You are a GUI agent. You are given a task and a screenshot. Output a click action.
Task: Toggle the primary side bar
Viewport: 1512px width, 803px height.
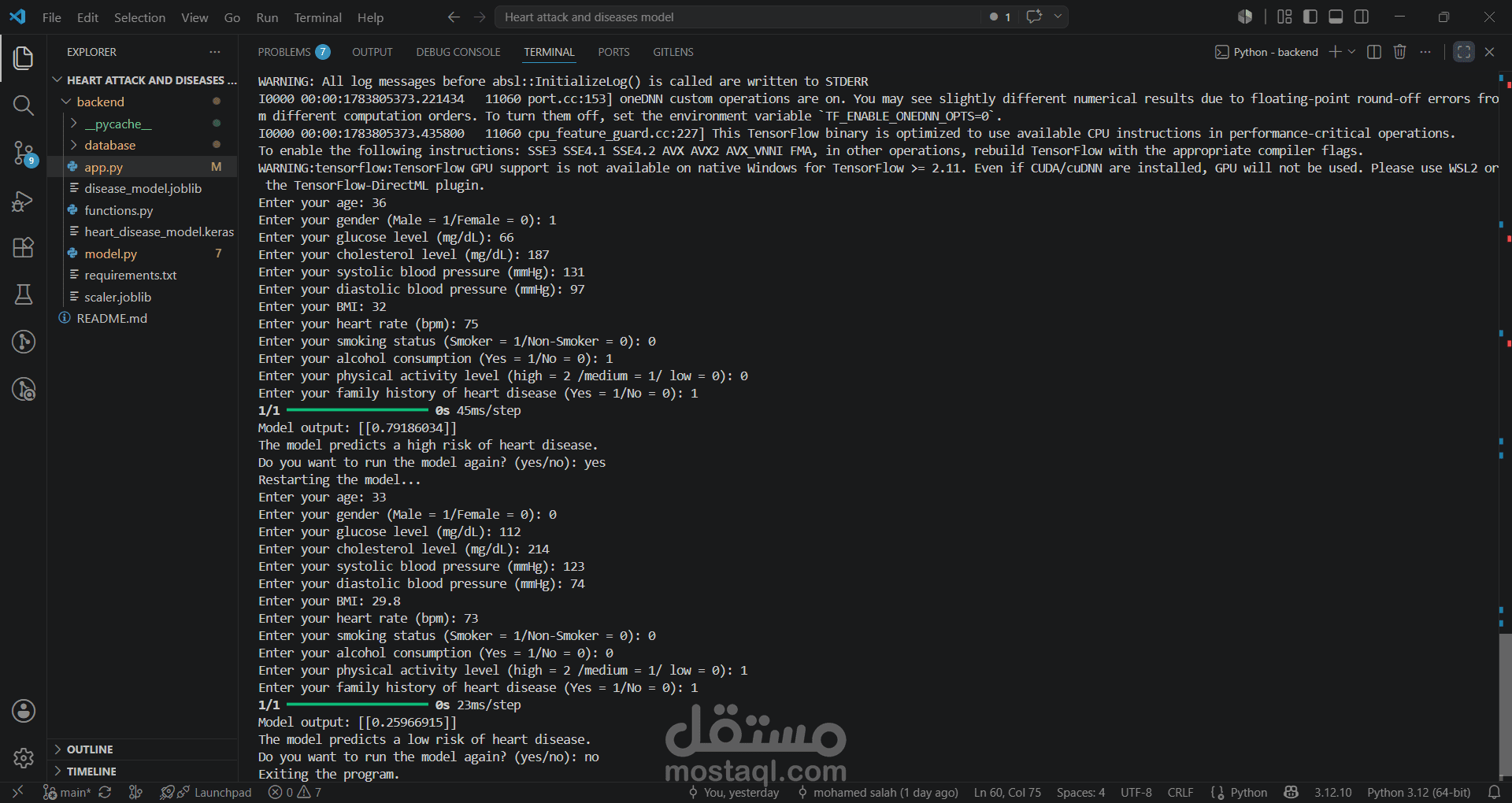[1310, 17]
